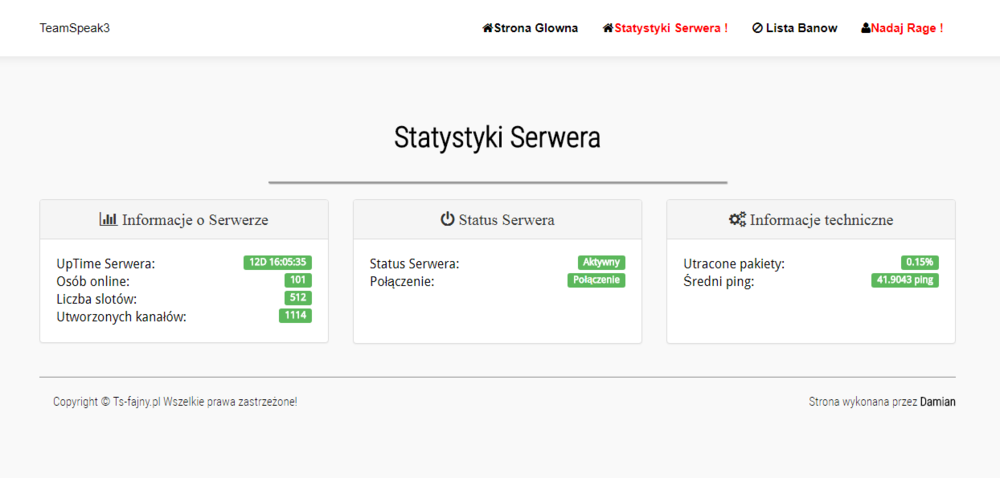Click the Status Serwera: row label

[415, 264]
